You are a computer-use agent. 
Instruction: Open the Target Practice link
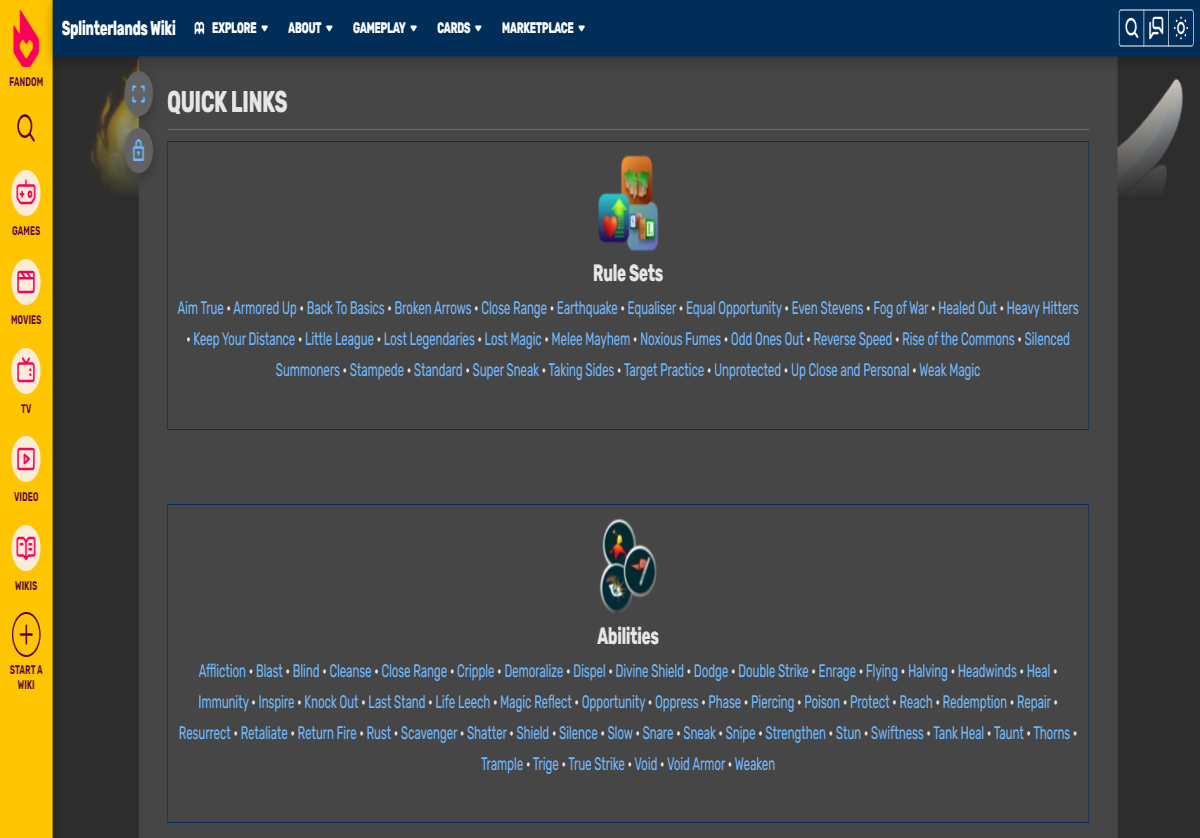(x=664, y=370)
